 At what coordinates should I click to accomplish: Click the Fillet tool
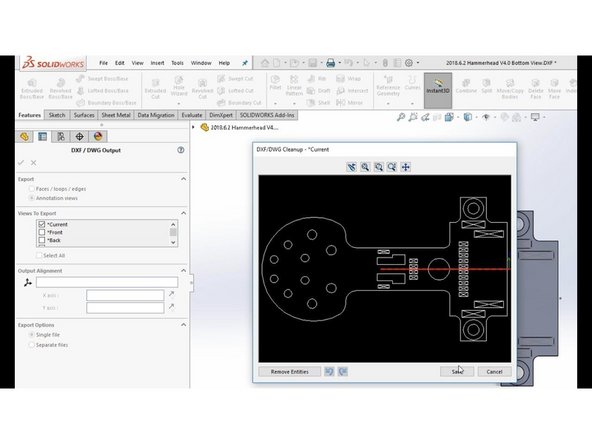click(x=275, y=83)
